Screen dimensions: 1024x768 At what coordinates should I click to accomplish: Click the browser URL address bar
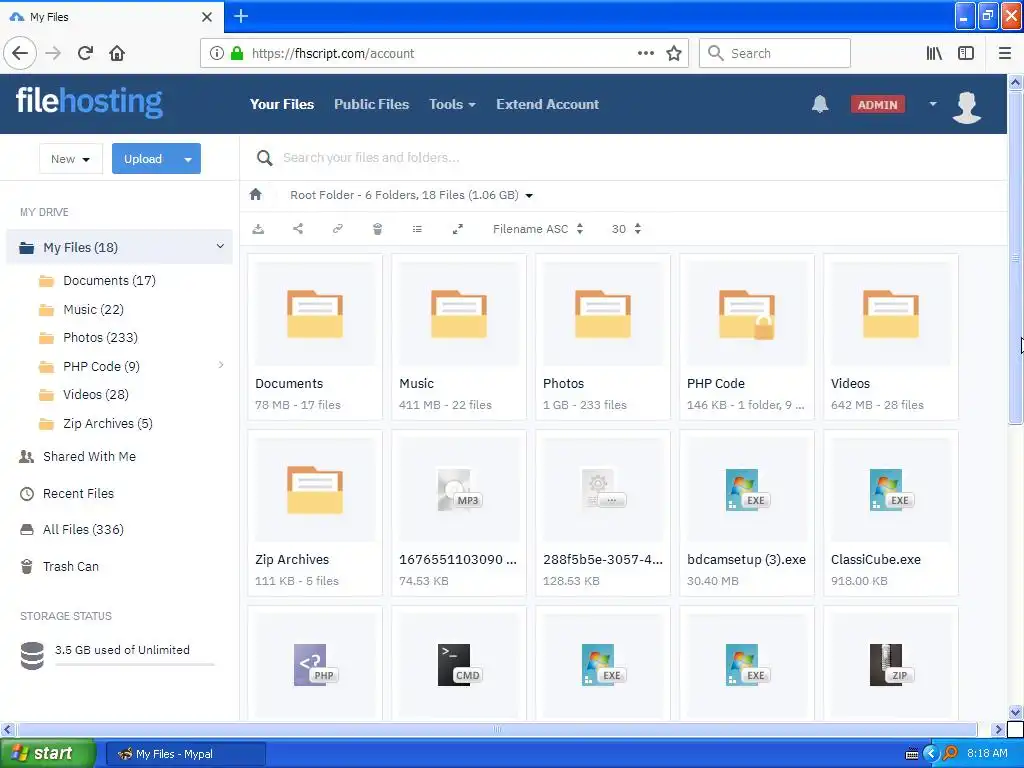[444, 54]
